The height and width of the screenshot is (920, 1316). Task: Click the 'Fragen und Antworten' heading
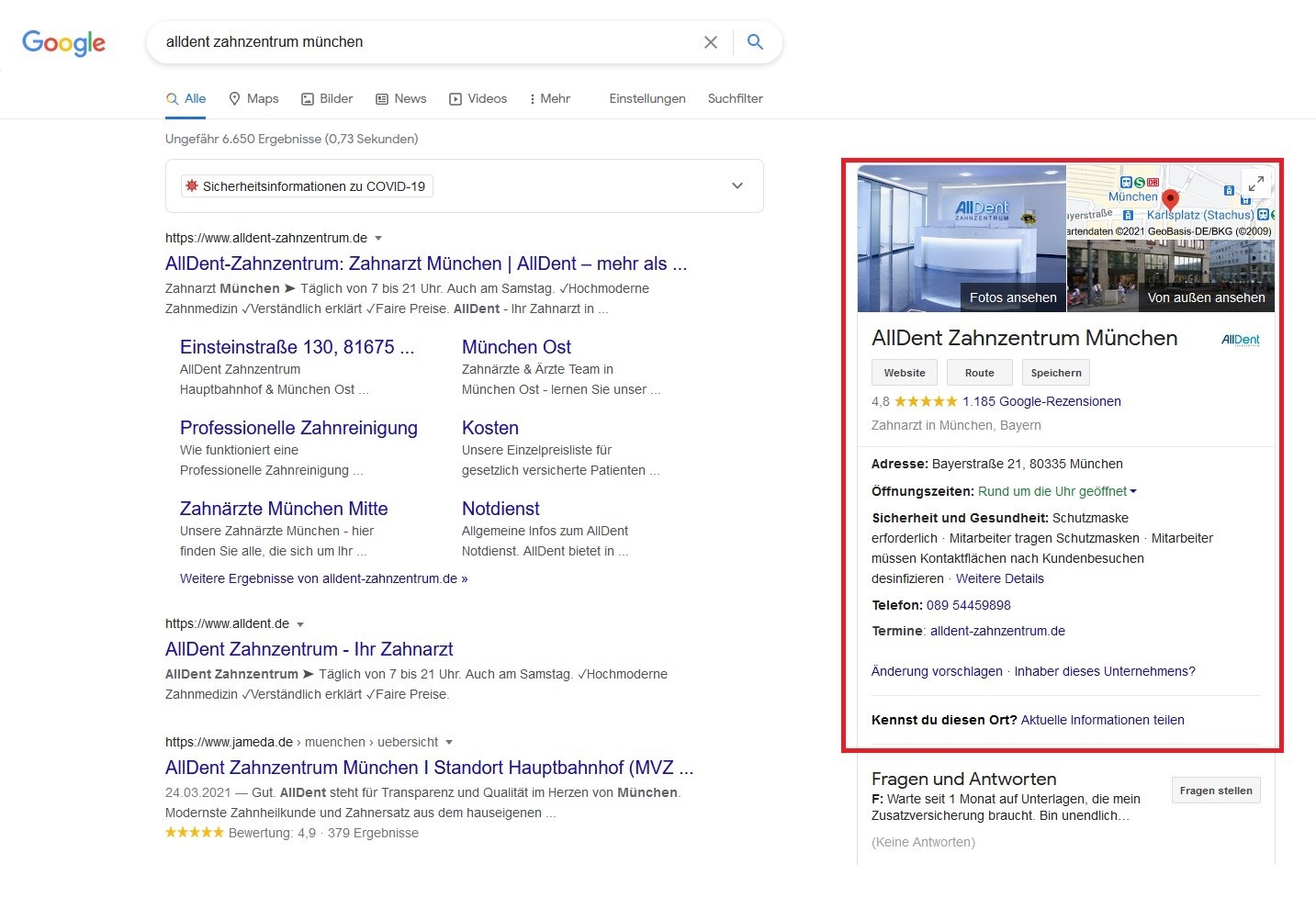pyautogui.click(x=964, y=779)
